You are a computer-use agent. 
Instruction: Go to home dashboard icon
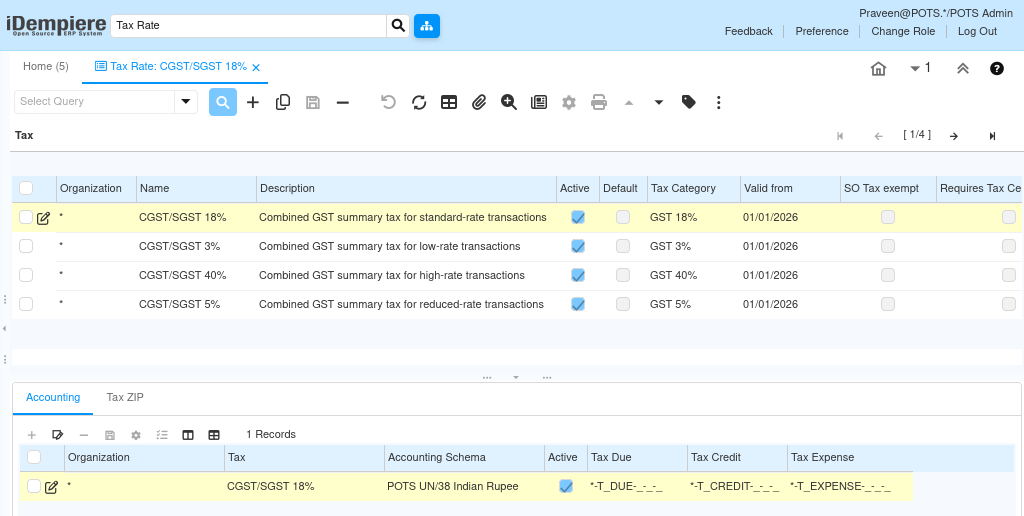tap(878, 69)
